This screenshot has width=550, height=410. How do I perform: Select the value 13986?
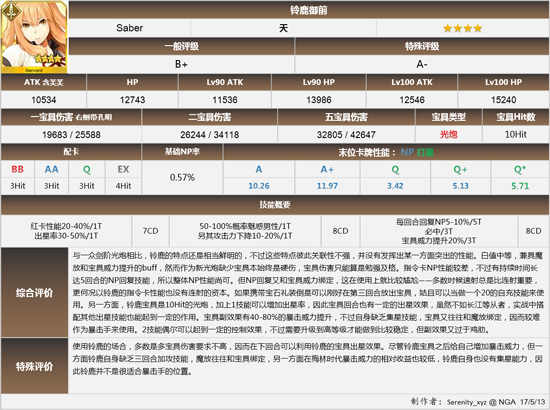tap(319, 100)
